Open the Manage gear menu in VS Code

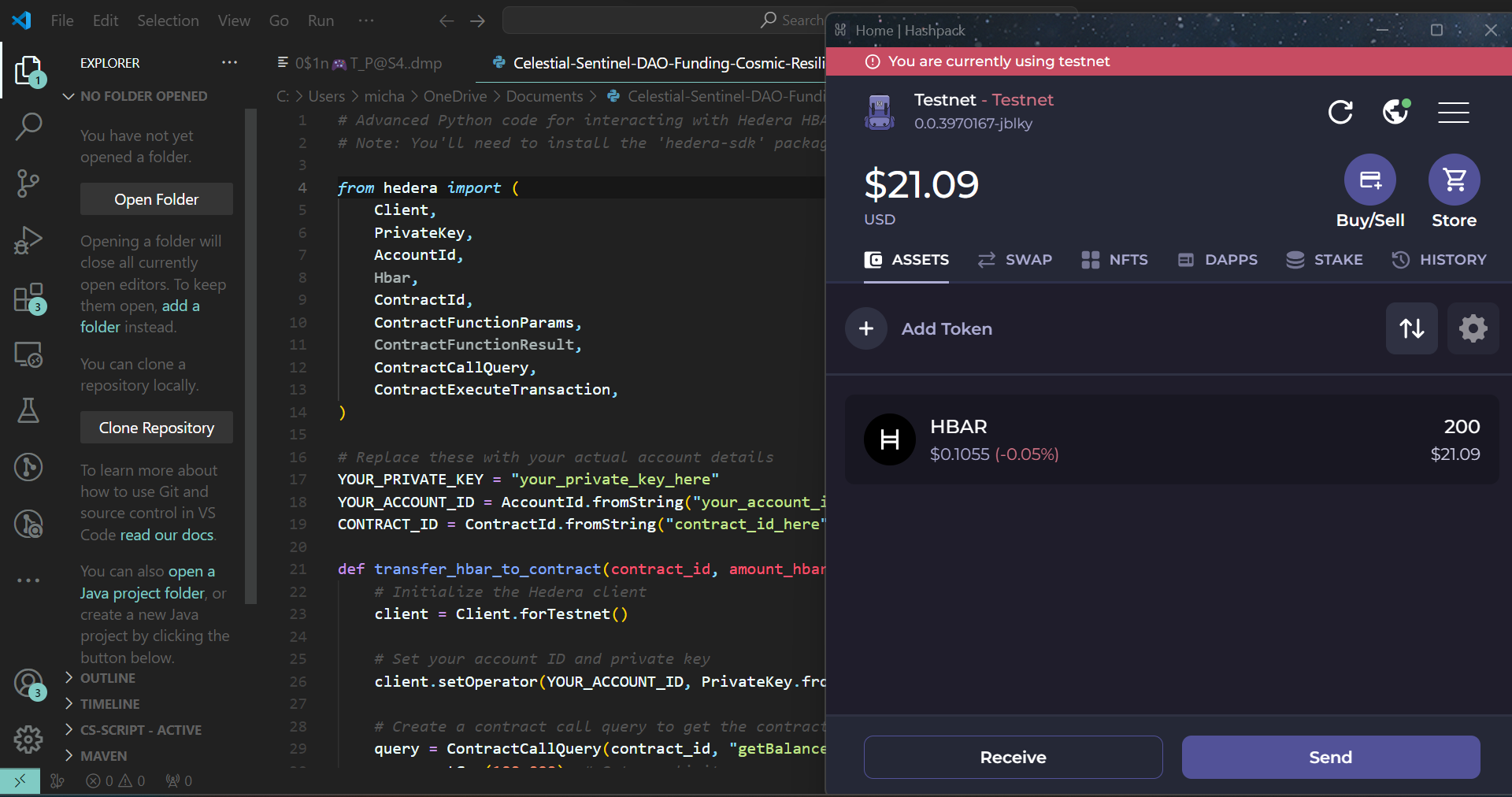pos(28,739)
